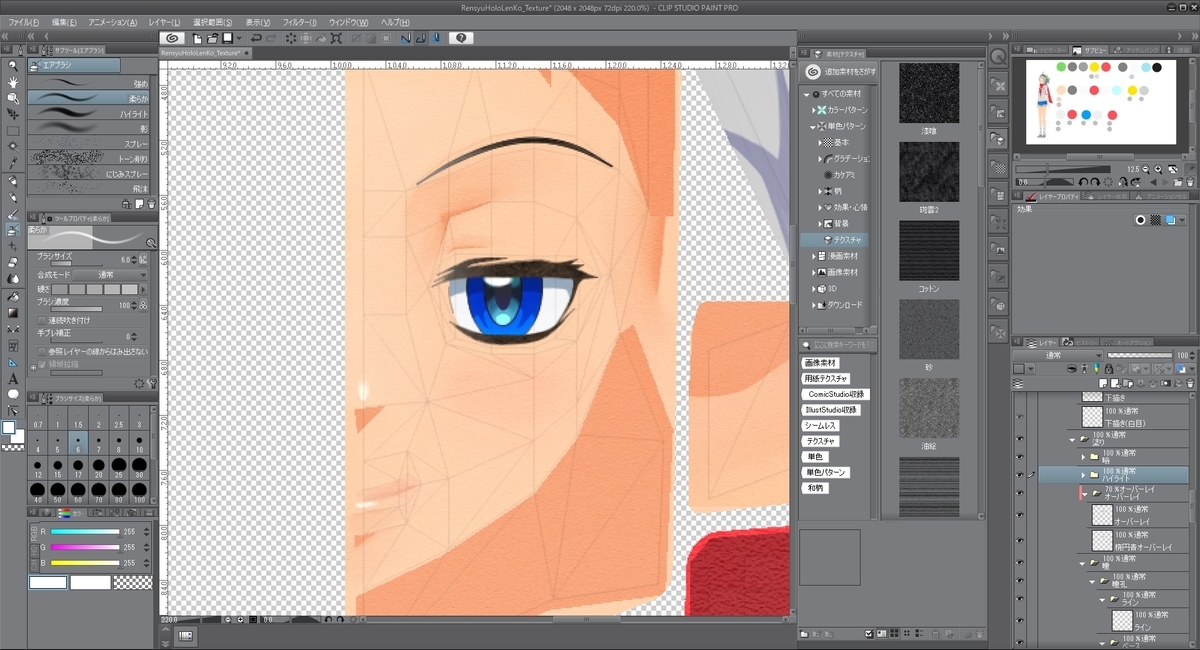Image resolution: width=1200 pixels, height=650 pixels.
Task: Select the rectangular Selection tool
Action: (13, 131)
